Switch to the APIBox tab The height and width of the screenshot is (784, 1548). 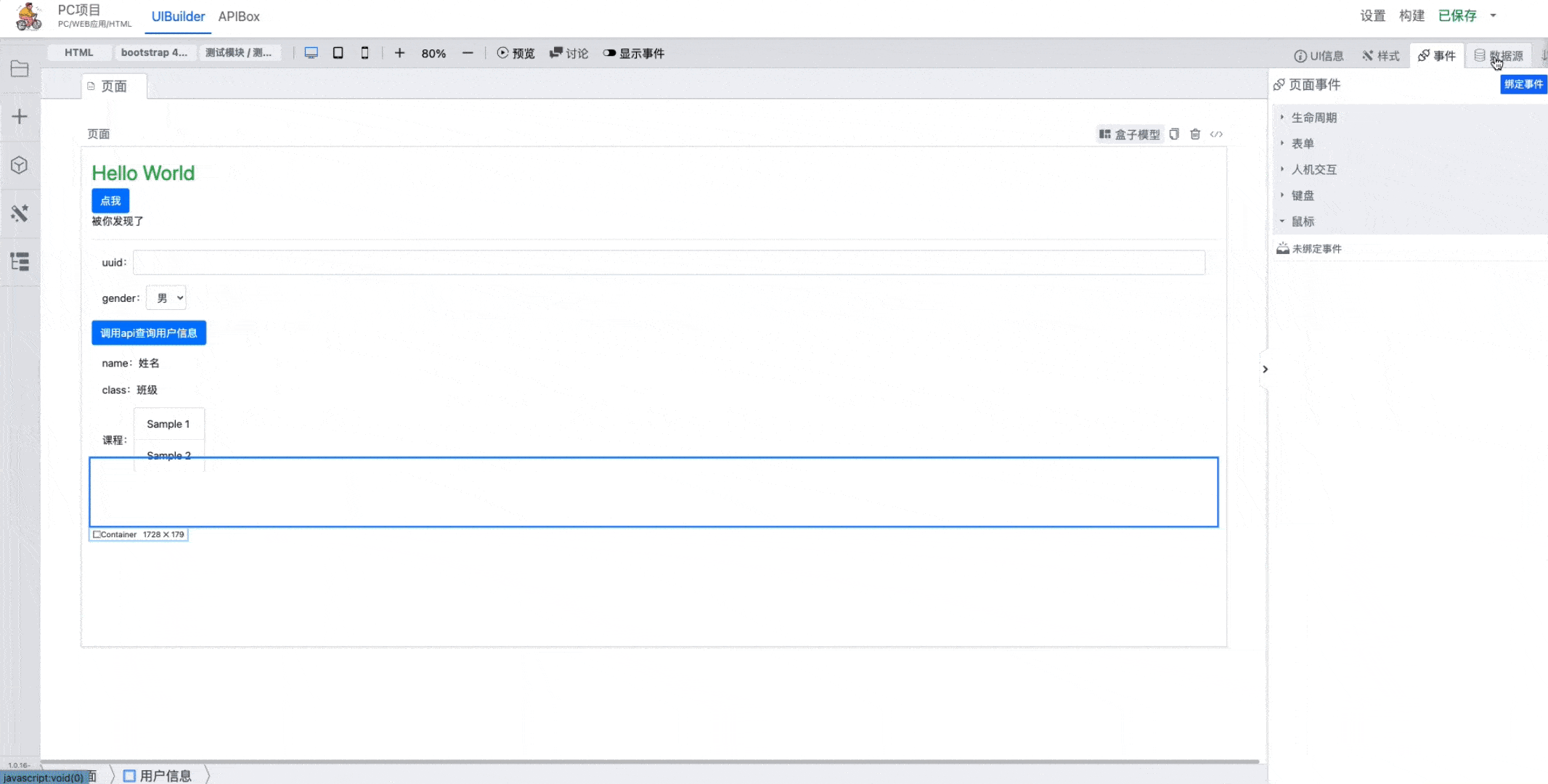tap(239, 16)
